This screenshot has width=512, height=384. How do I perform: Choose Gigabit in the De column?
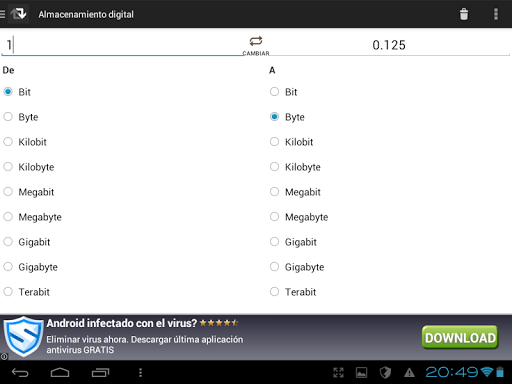click(x=27, y=242)
